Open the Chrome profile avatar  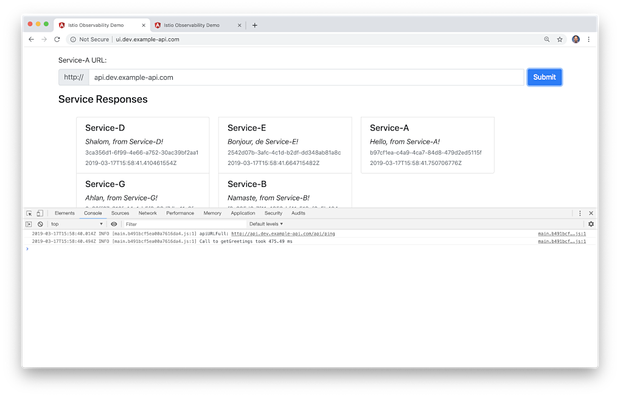576,39
